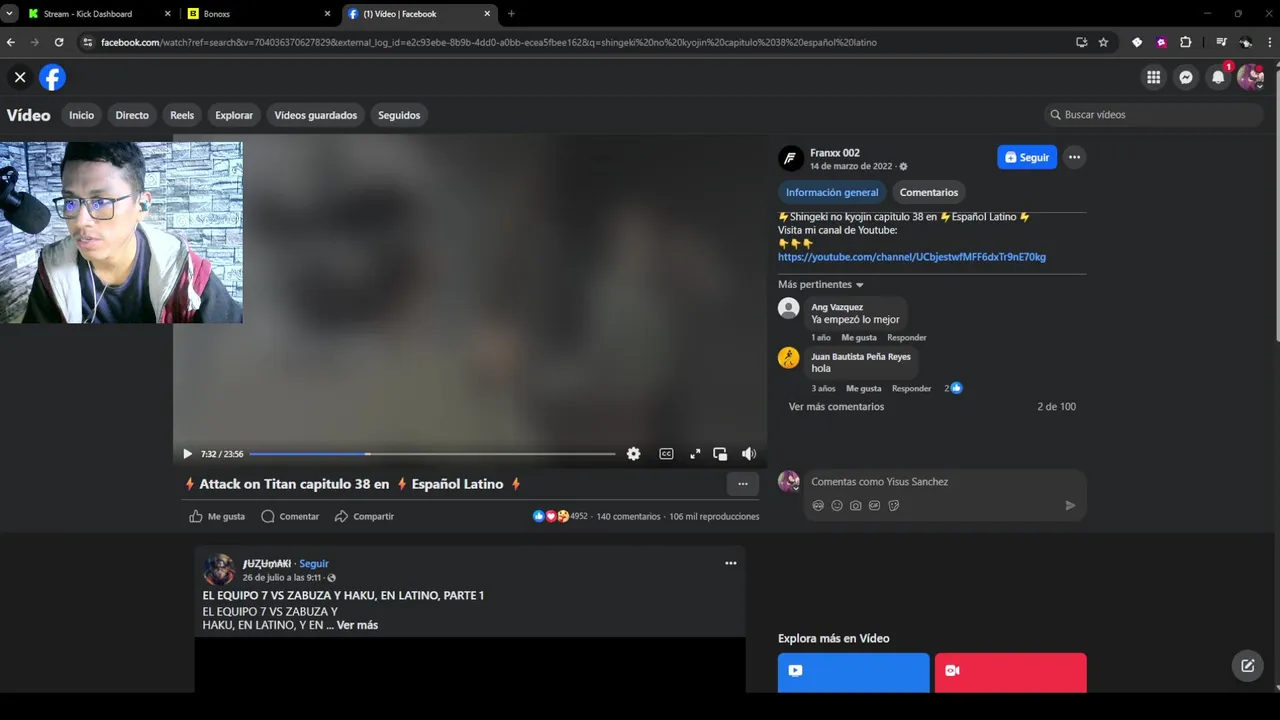Open Franxx 002 page avatar
This screenshot has height=720, width=1280.
(x=791, y=158)
